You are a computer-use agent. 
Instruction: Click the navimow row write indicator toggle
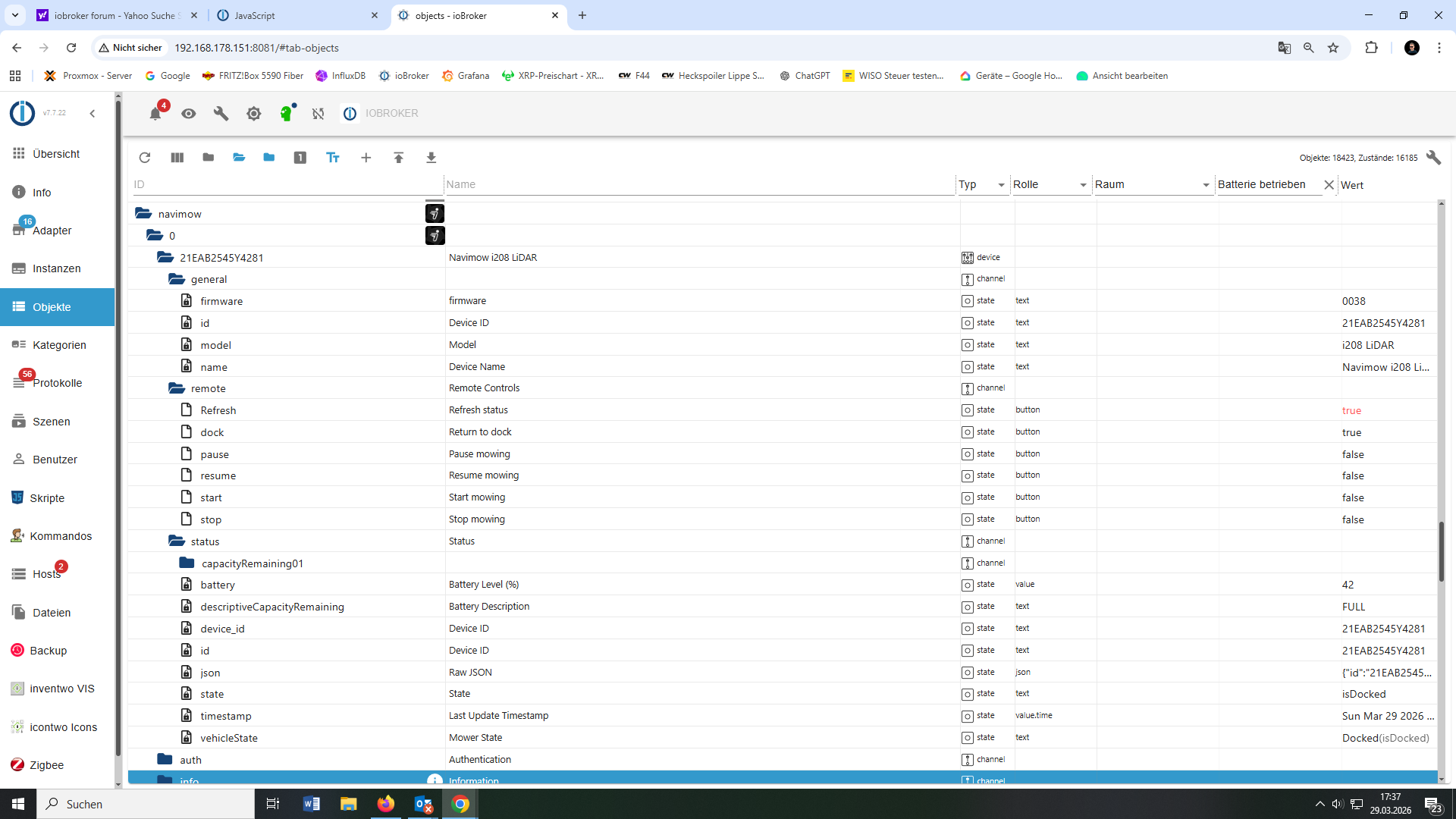[435, 214]
